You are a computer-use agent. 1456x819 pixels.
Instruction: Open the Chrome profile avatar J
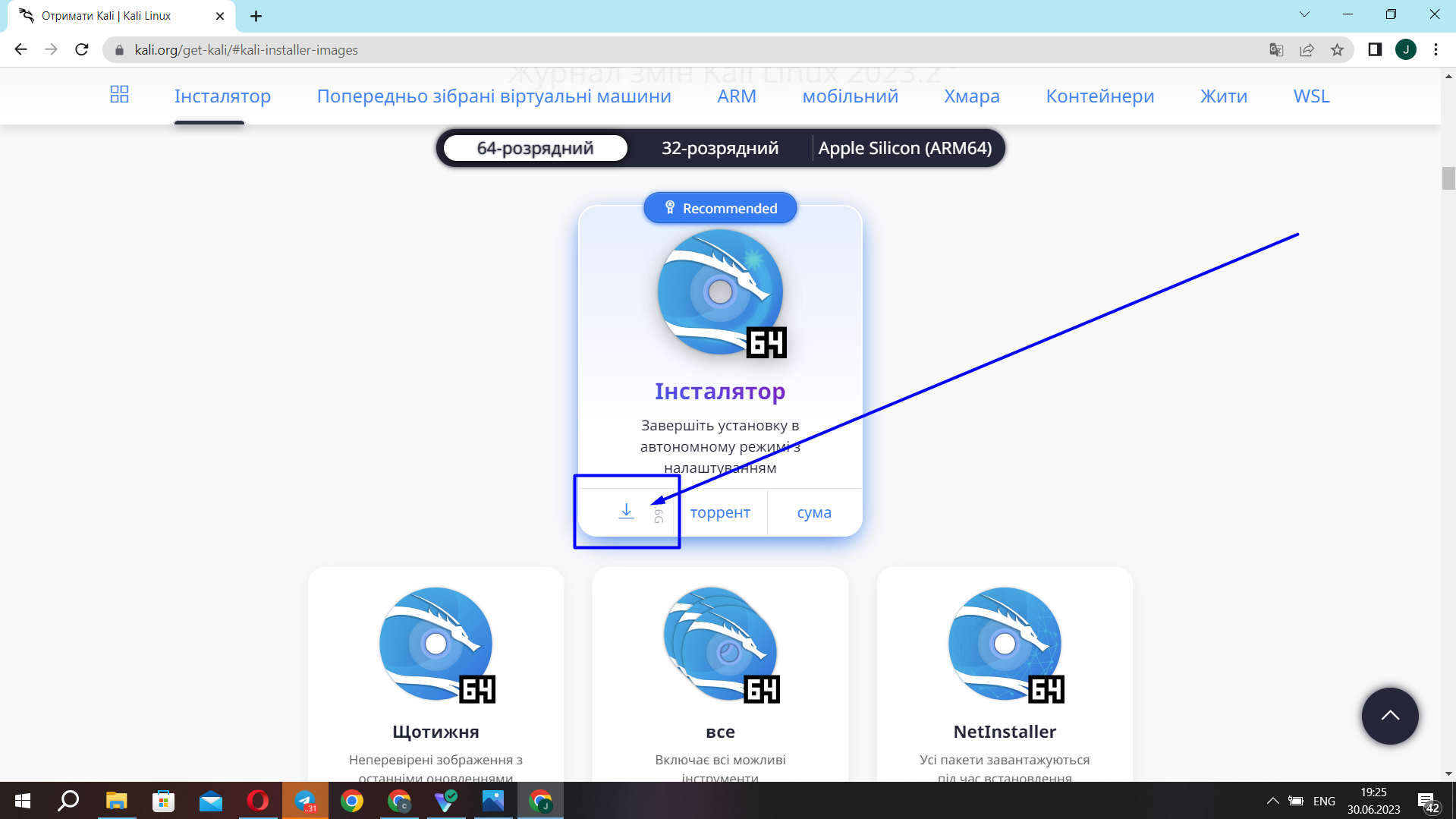(x=1406, y=50)
